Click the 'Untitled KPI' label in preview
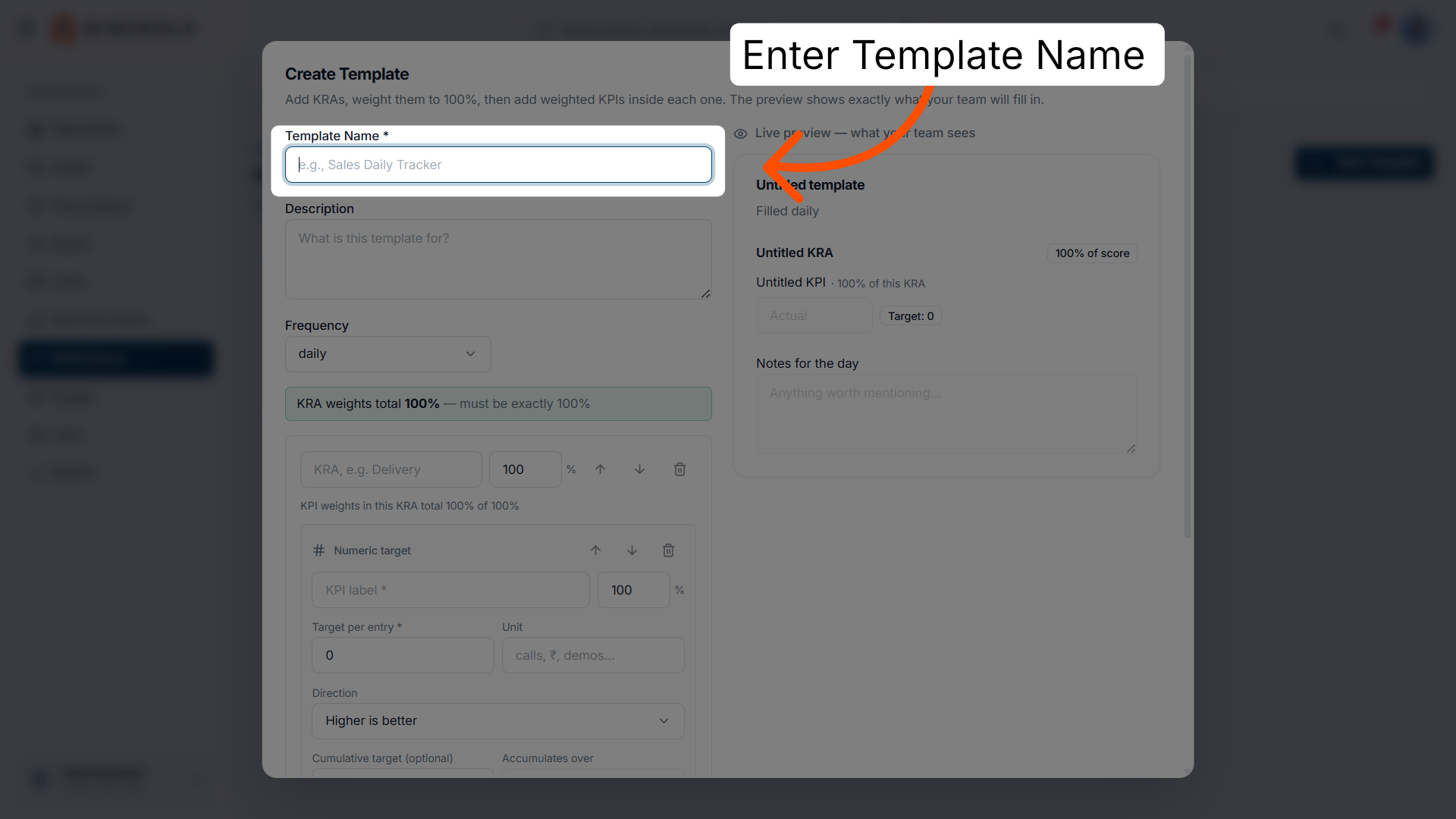The image size is (1456, 819). (x=791, y=282)
